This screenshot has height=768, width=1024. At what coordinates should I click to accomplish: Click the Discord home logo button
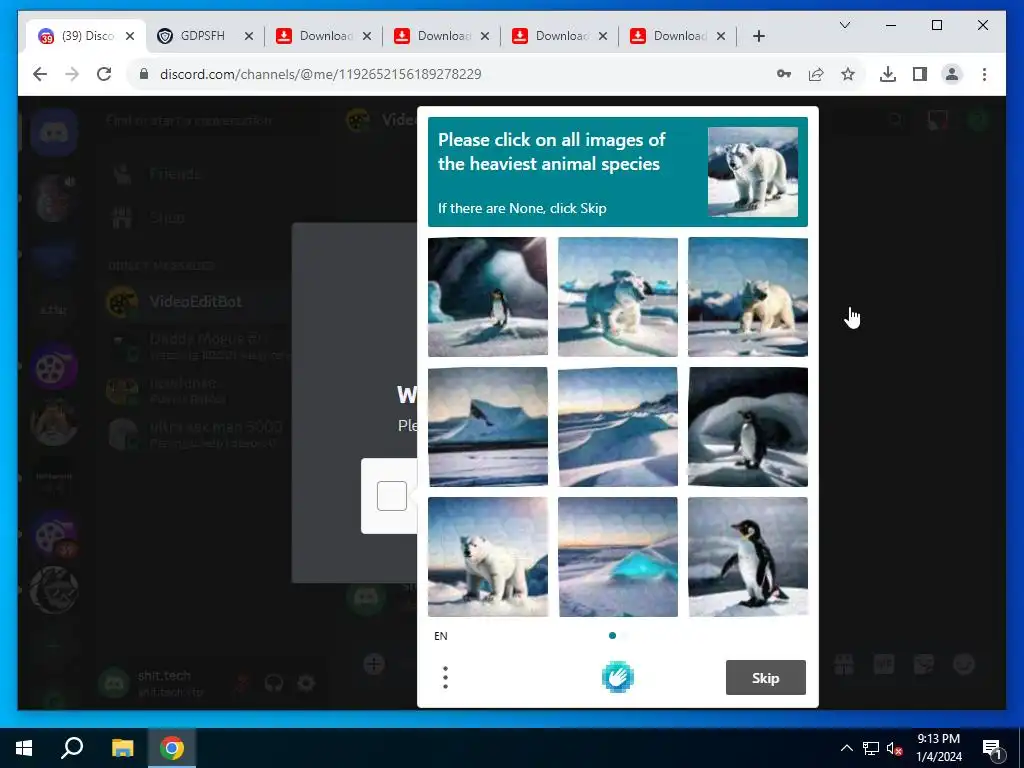(x=54, y=133)
